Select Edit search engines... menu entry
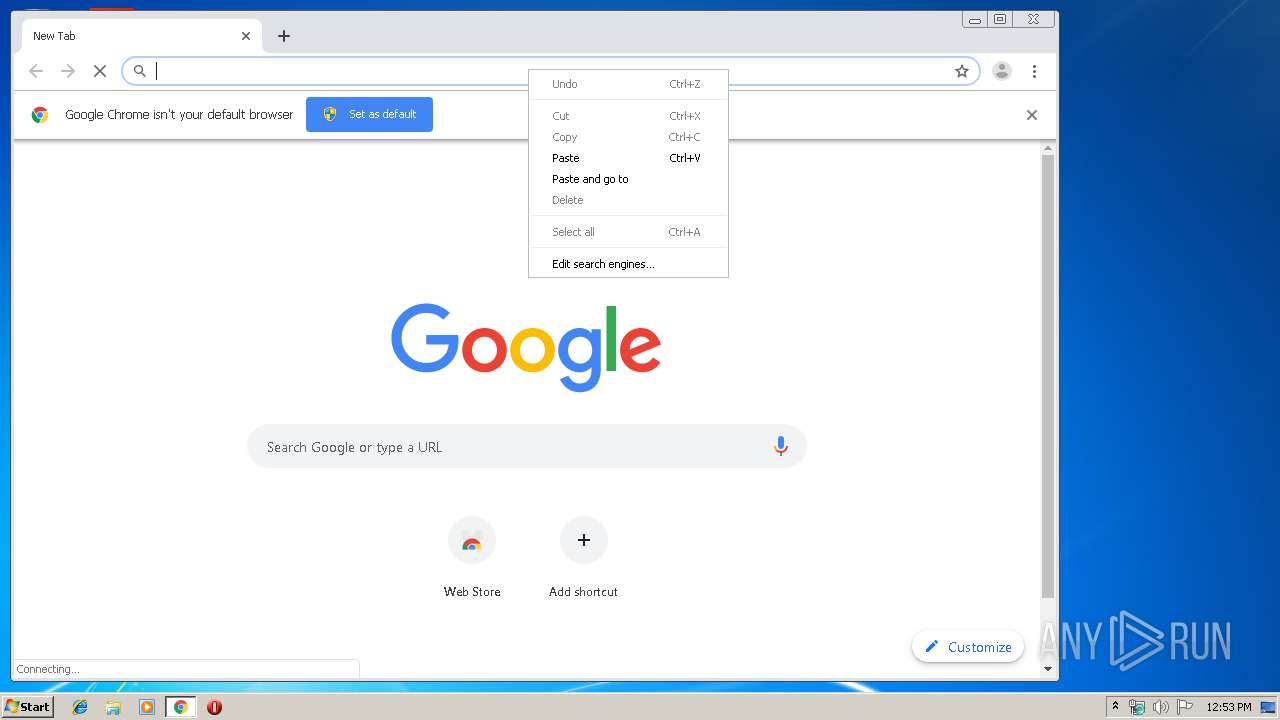The width and height of the screenshot is (1280, 720). click(628, 264)
